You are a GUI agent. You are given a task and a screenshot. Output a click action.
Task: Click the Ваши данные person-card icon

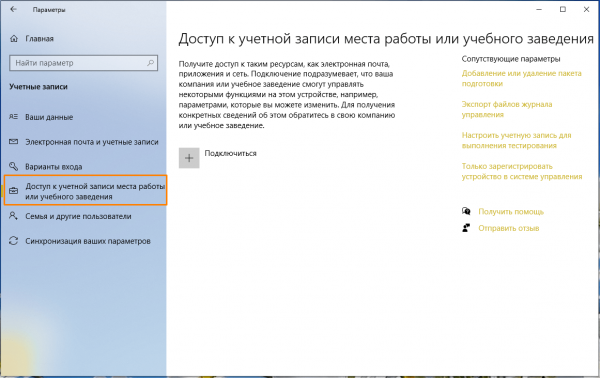tap(13, 117)
